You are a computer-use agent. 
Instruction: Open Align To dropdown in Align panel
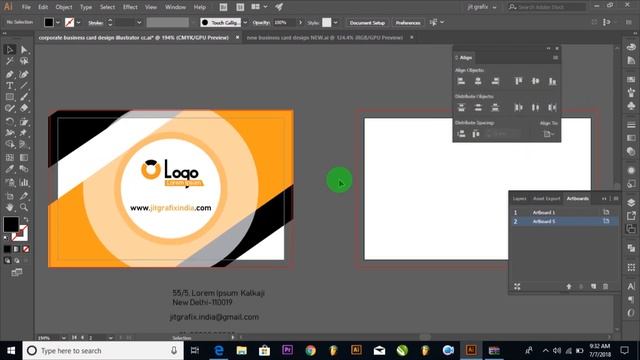tap(549, 134)
